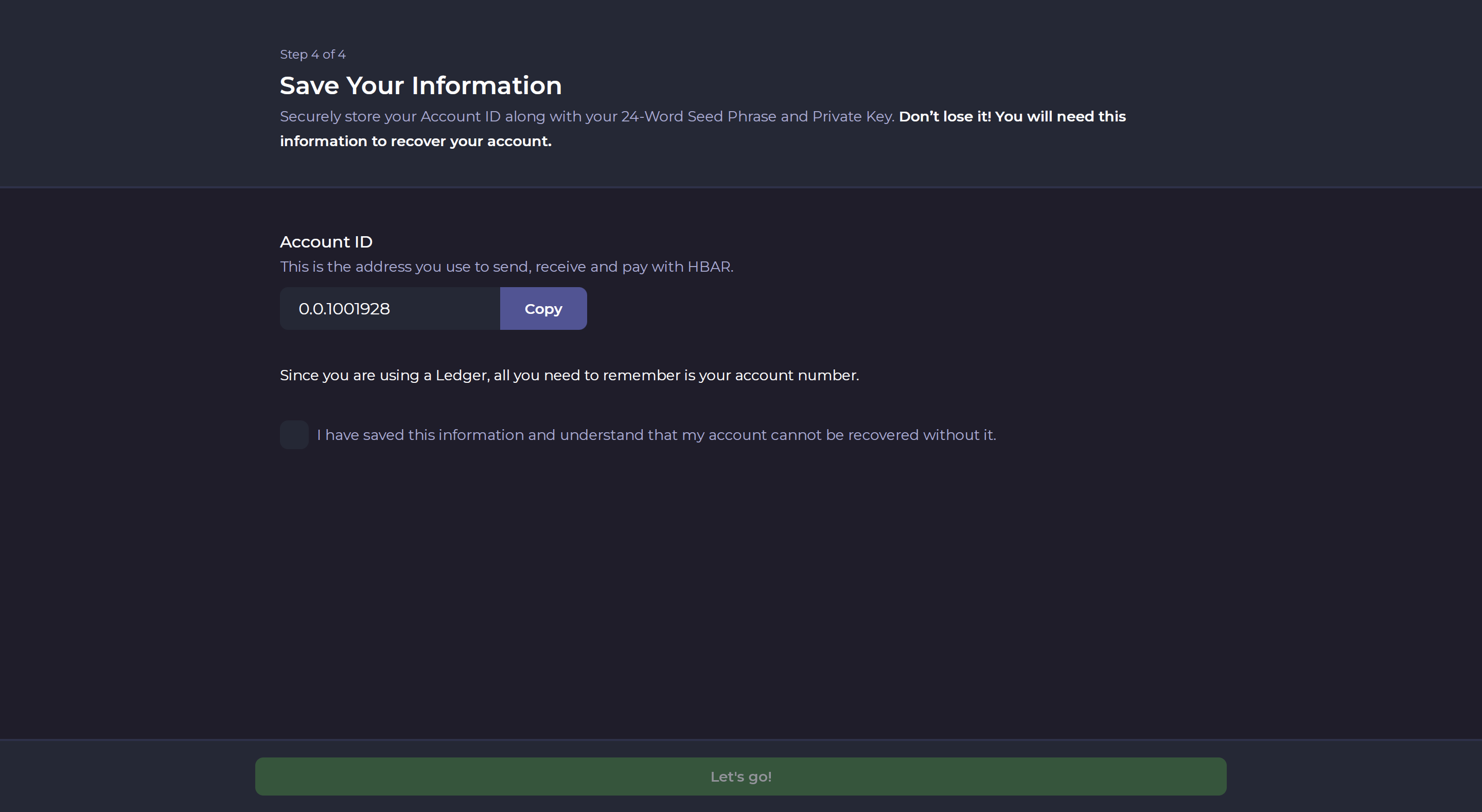The width and height of the screenshot is (1482, 812).
Task: Click the 'Private Key' text in header
Action: [853, 117]
